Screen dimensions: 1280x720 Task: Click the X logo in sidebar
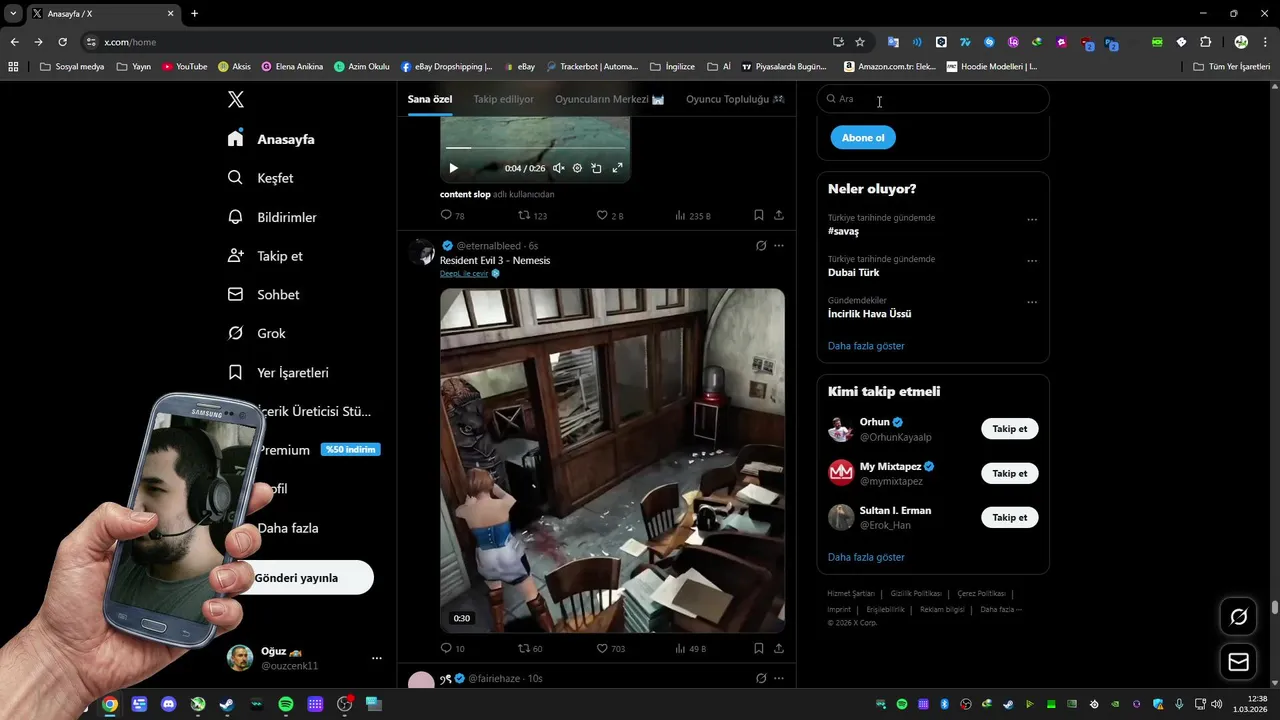point(236,99)
